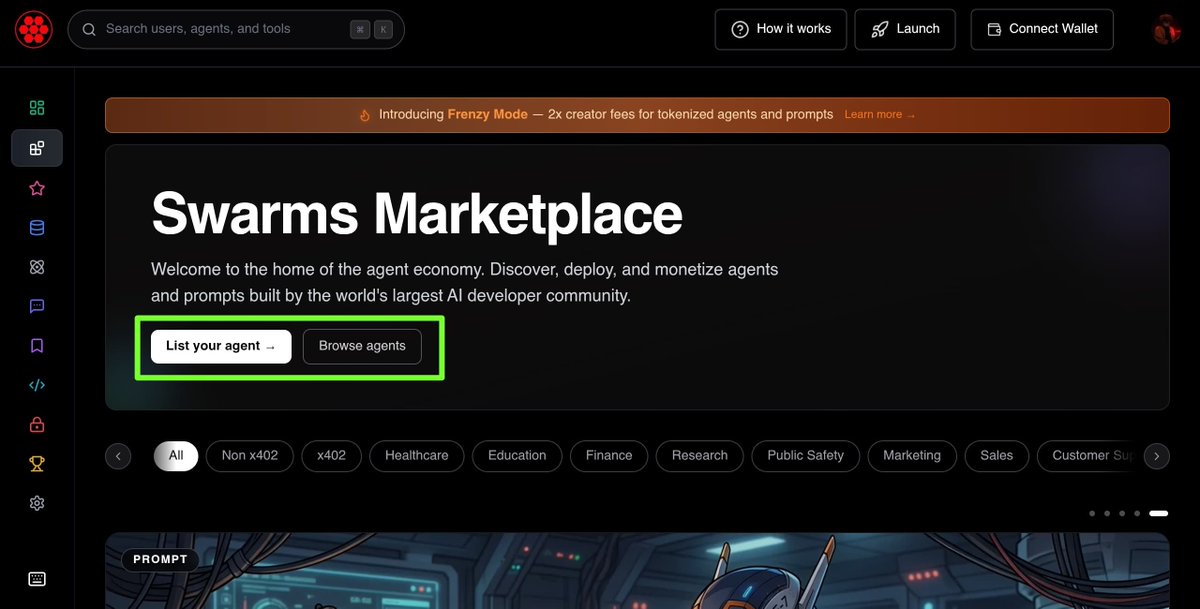Screen dimensions: 1200x609
Task: Open the red lock sidebar icon
Action: click(x=37, y=425)
